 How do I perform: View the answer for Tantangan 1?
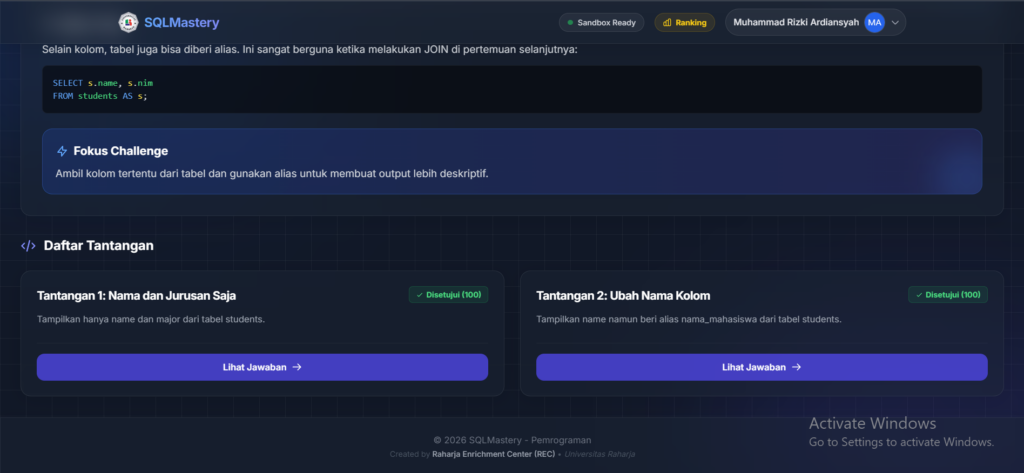click(x=262, y=367)
